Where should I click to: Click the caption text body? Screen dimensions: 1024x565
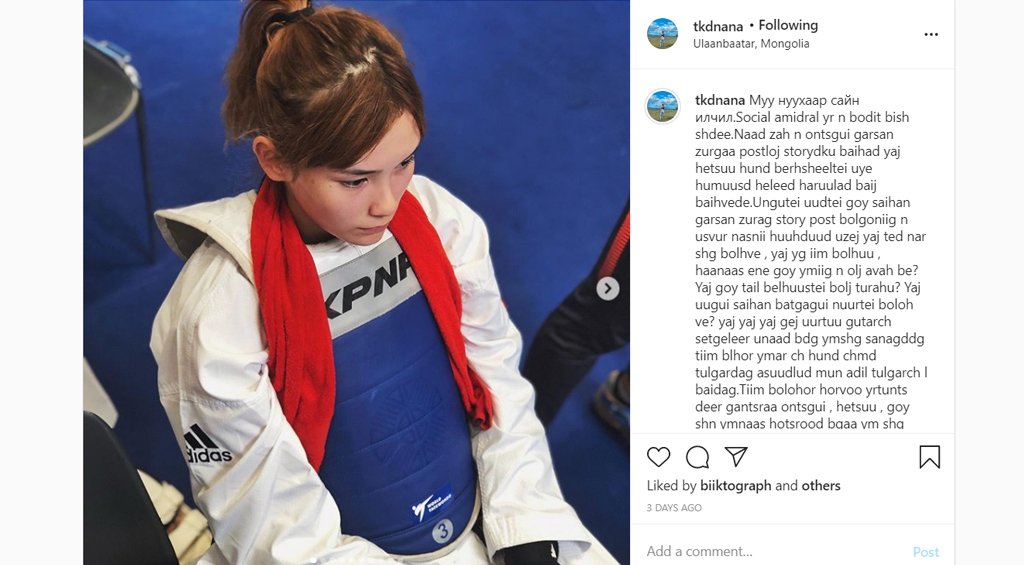pyautogui.click(x=811, y=262)
